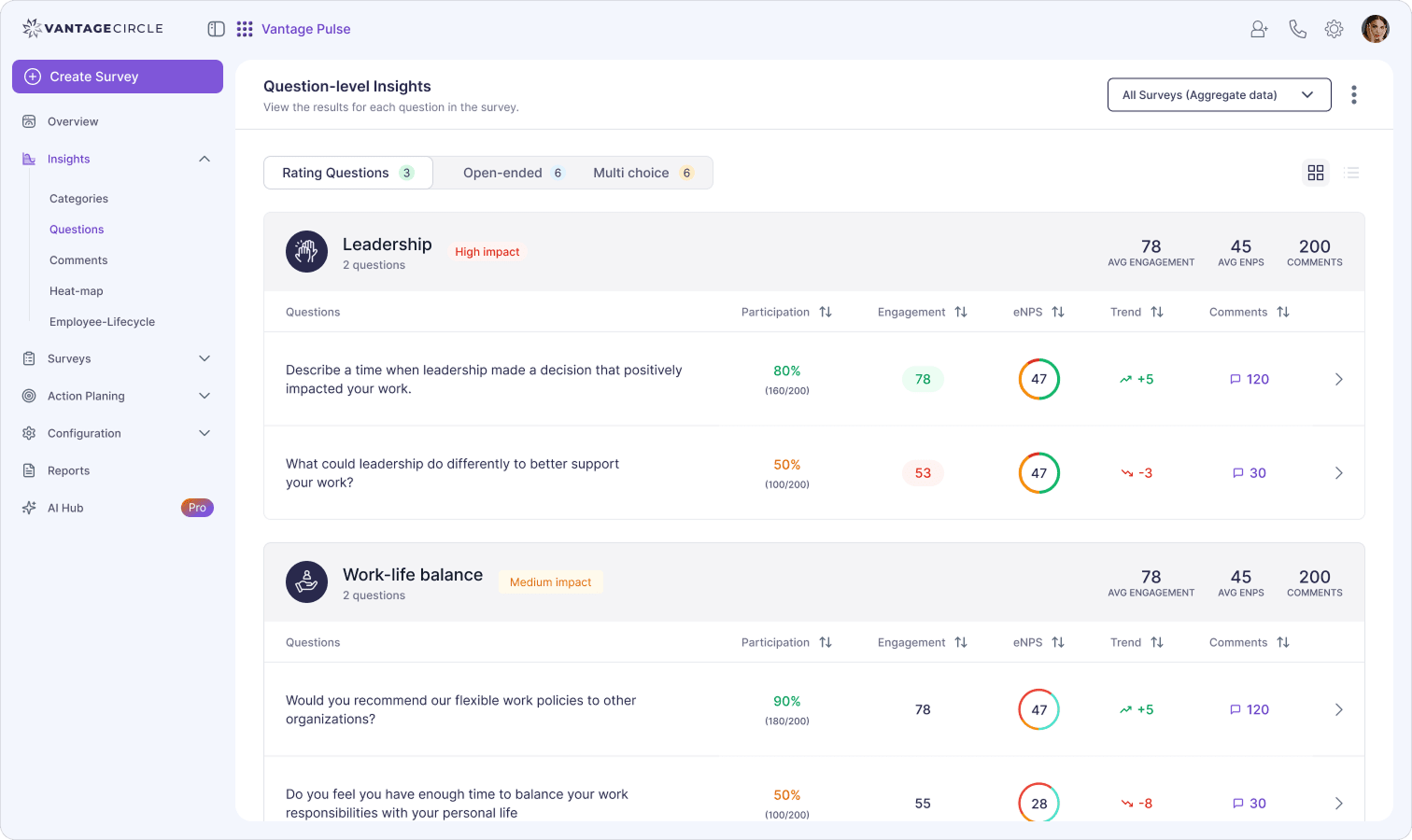This screenshot has height=840, width=1412.
Task: Expand the Surveys sidebar section
Action: (x=205, y=358)
